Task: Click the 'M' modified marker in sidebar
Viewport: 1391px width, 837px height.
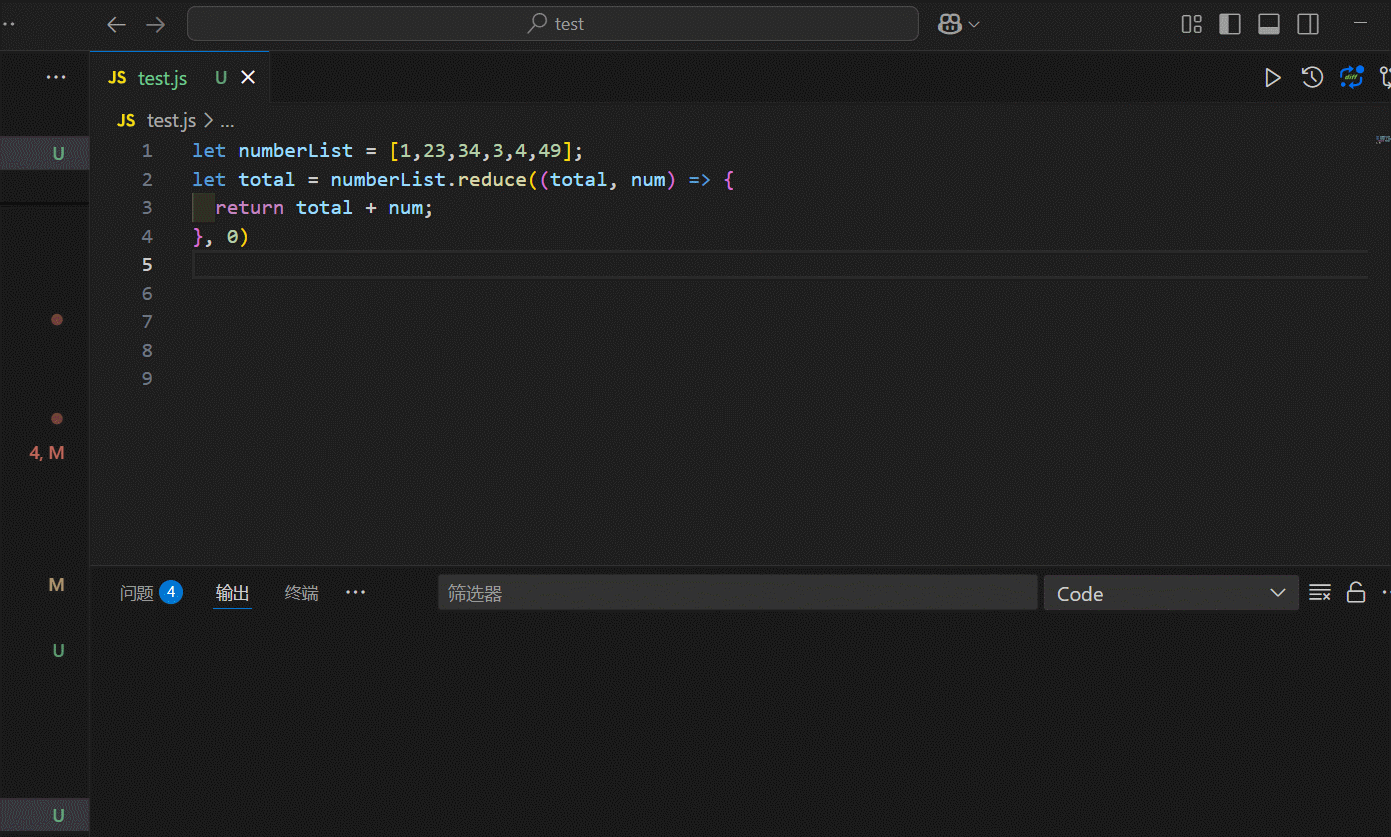Action: pyautogui.click(x=56, y=585)
